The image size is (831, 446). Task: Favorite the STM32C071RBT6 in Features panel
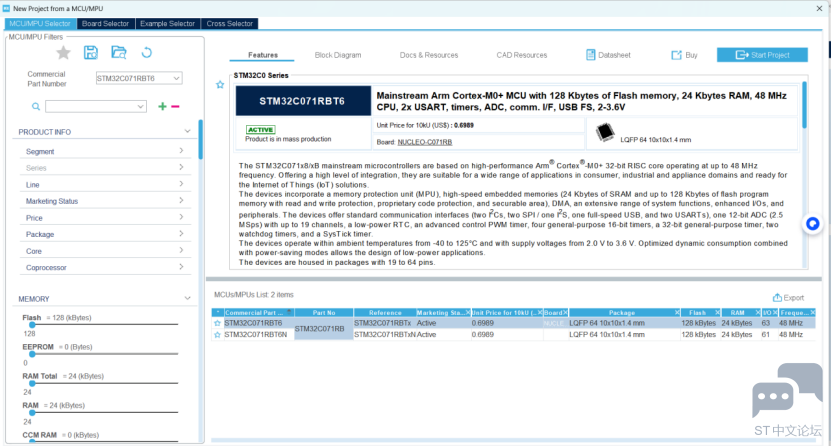220,85
